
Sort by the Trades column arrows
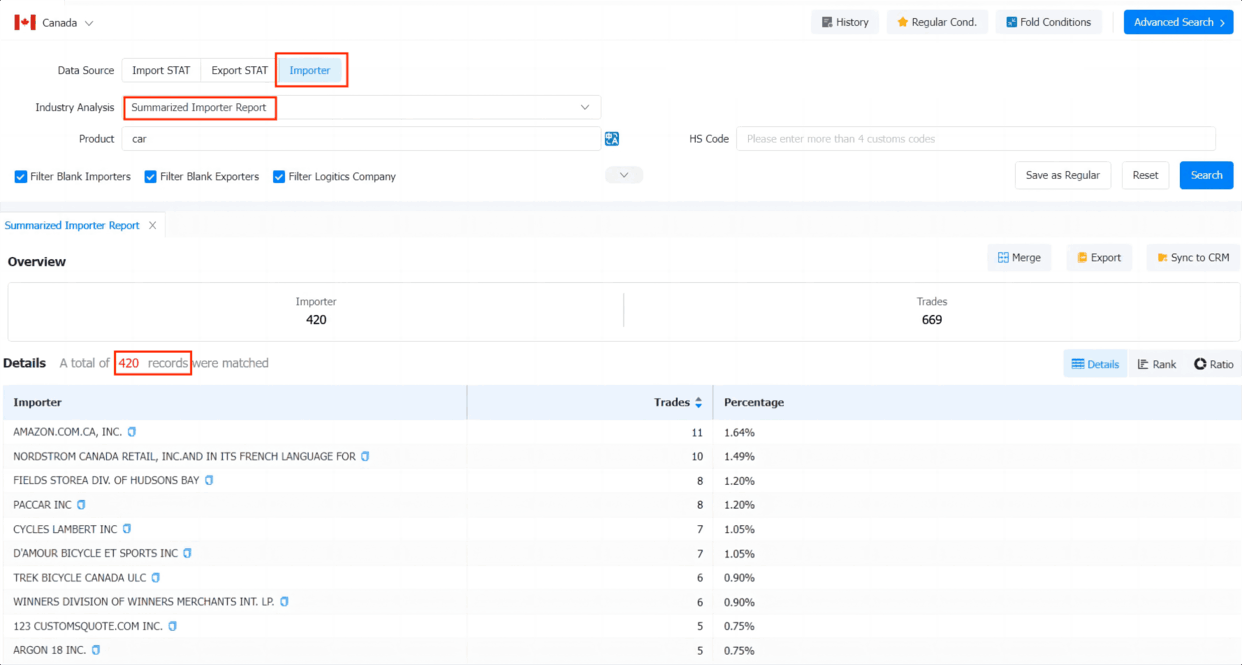coord(698,402)
